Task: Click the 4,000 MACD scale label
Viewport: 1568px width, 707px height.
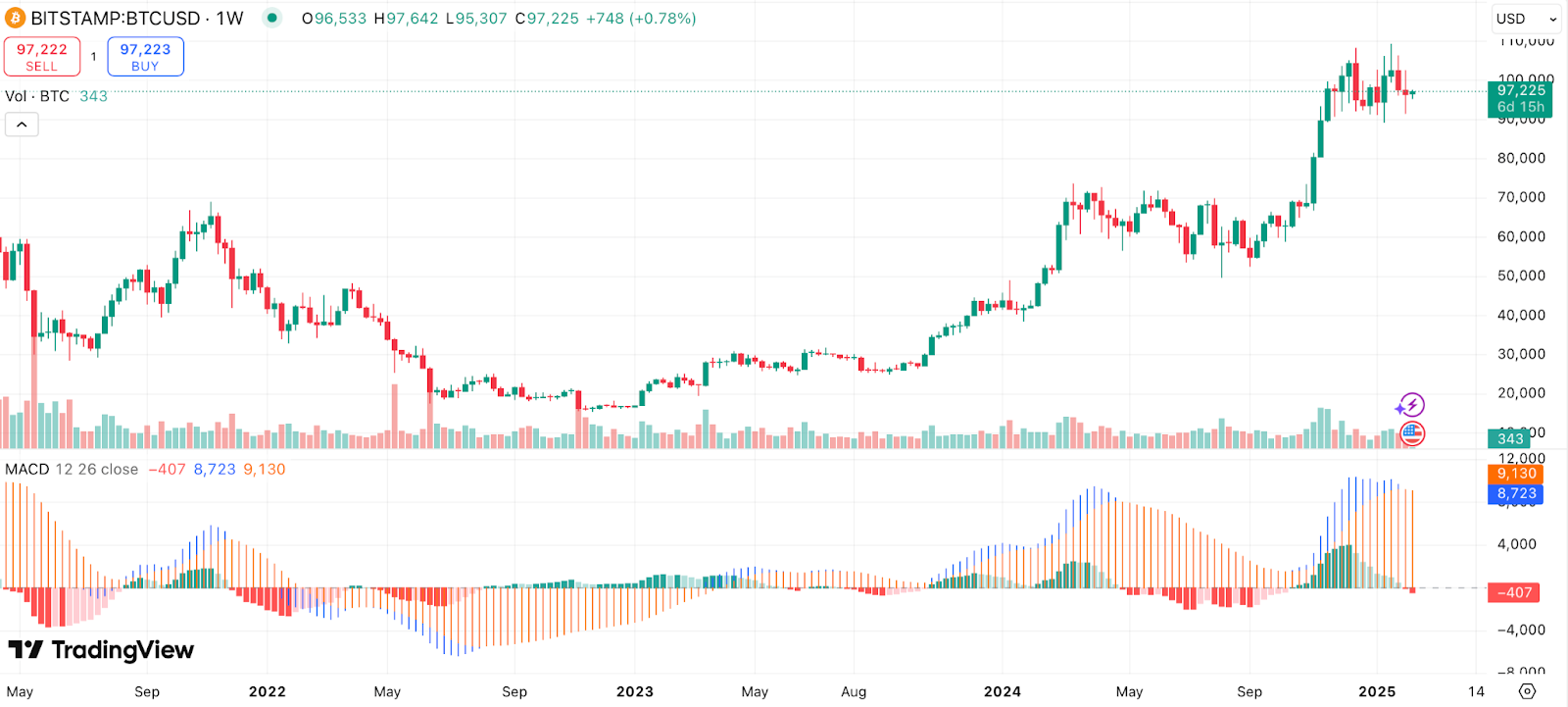Action: (1517, 544)
